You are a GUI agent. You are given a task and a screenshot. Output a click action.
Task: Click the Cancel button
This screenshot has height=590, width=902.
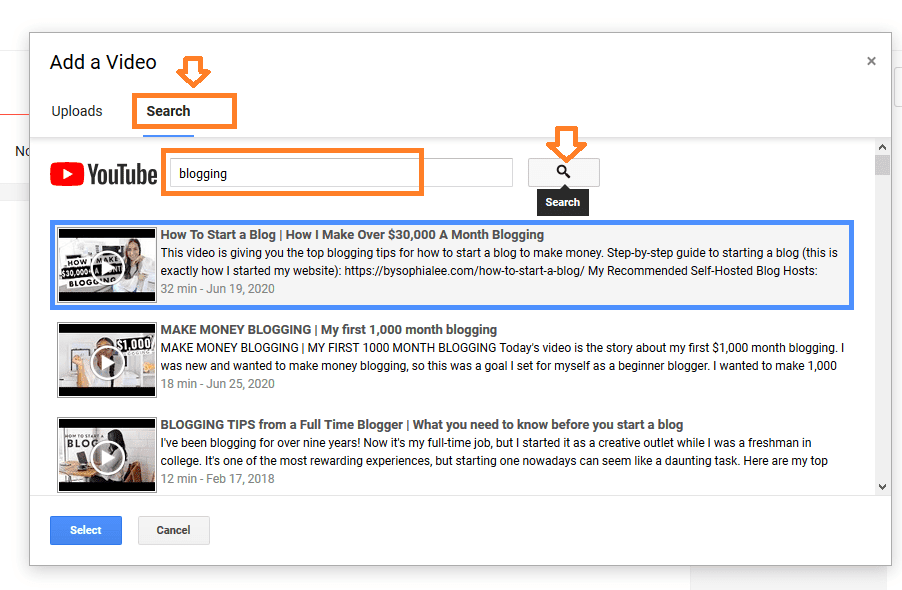[173, 530]
